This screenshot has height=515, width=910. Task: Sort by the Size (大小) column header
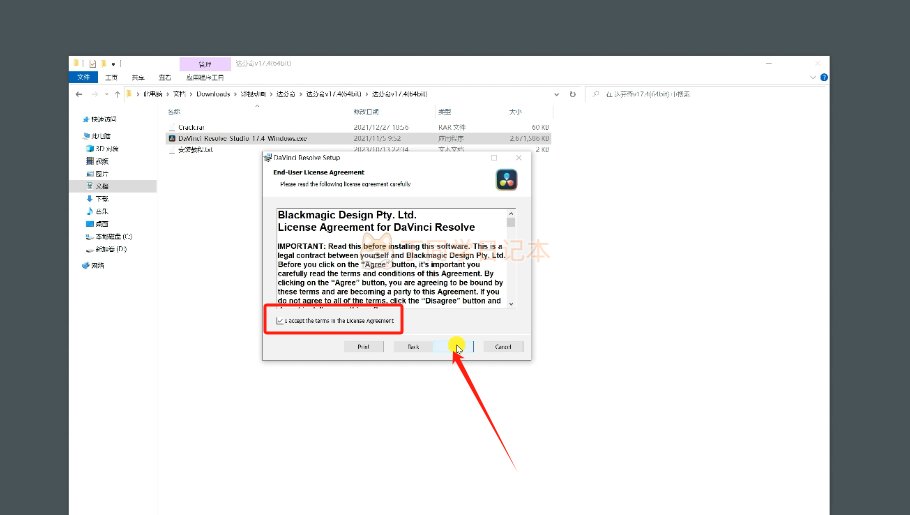pyautogui.click(x=515, y=111)
